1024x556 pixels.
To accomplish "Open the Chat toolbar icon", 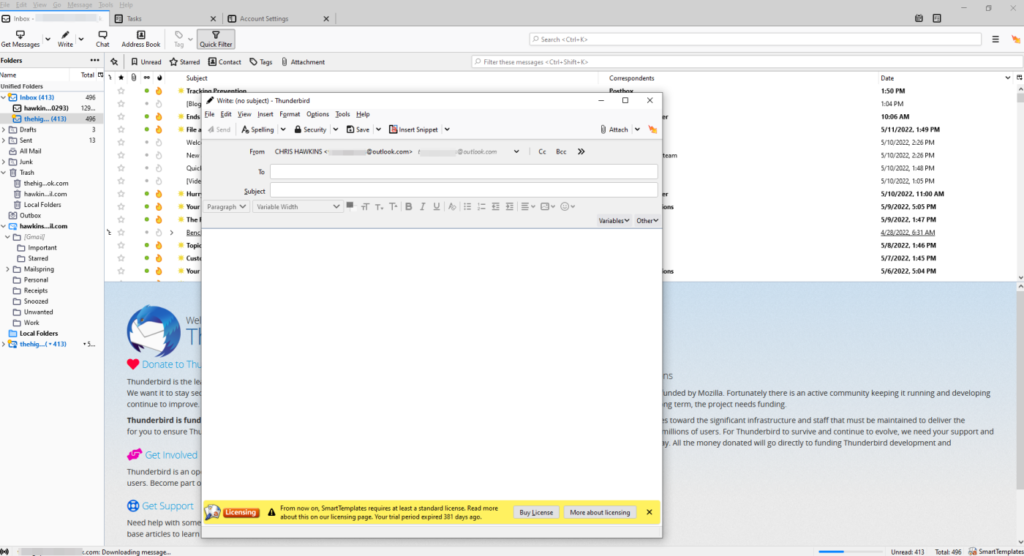I will (x=103, y=35).
